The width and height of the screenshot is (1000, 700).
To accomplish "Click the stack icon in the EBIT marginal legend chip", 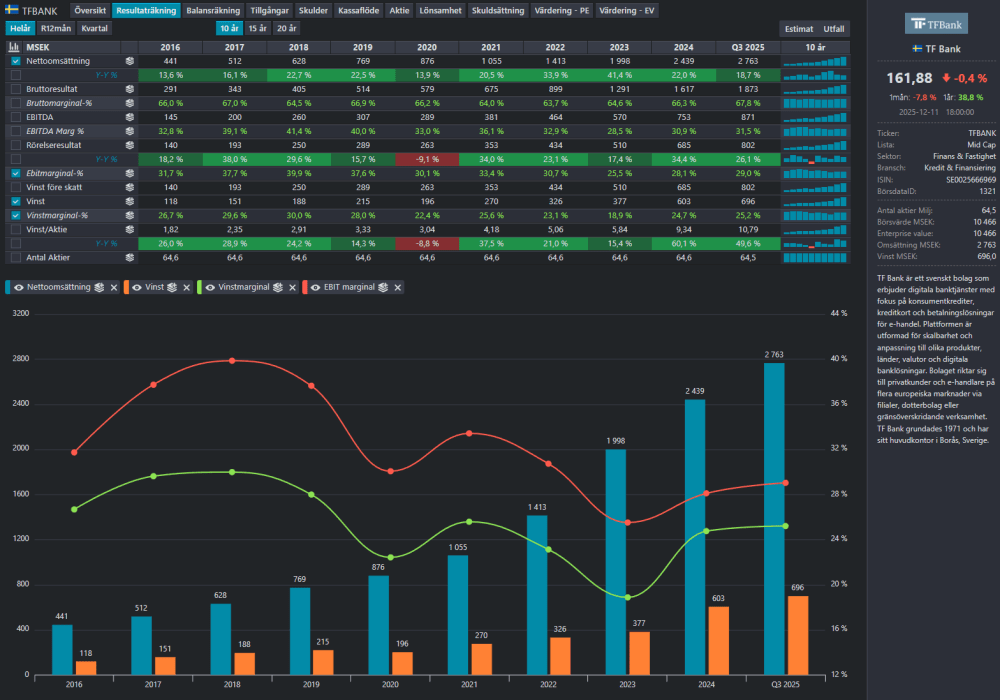I will tap(383, 288).
